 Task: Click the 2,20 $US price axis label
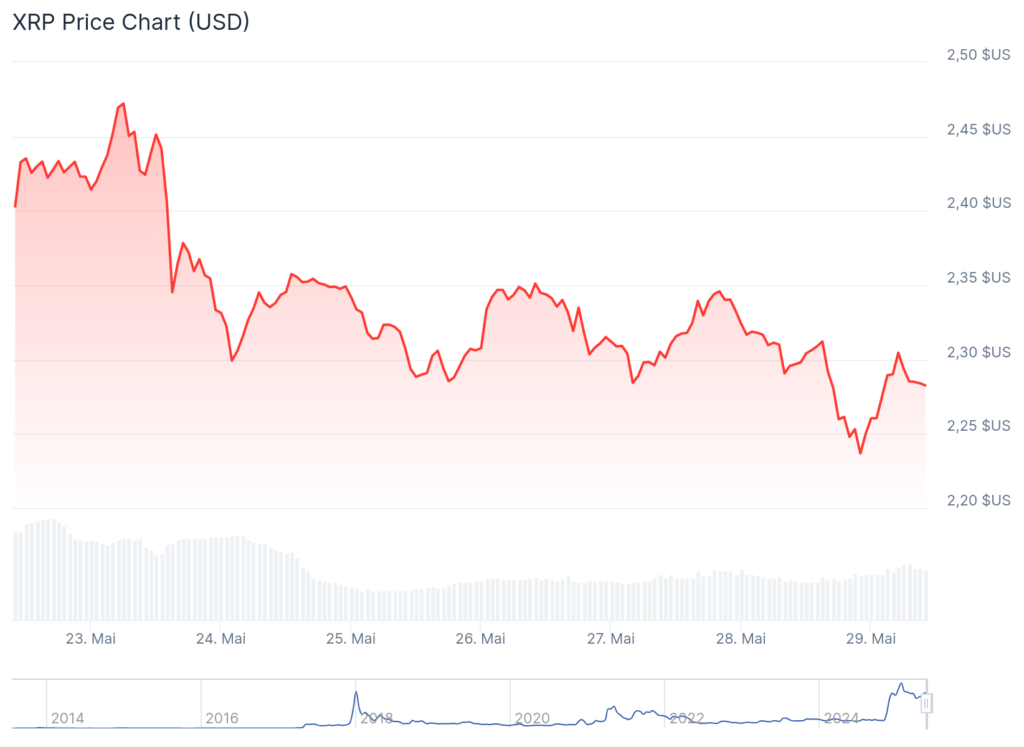(978, 500)
